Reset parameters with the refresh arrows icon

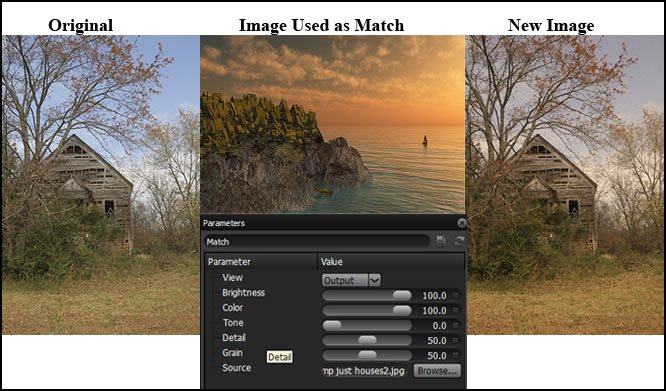pyautogui.click(x=459, y=241)
